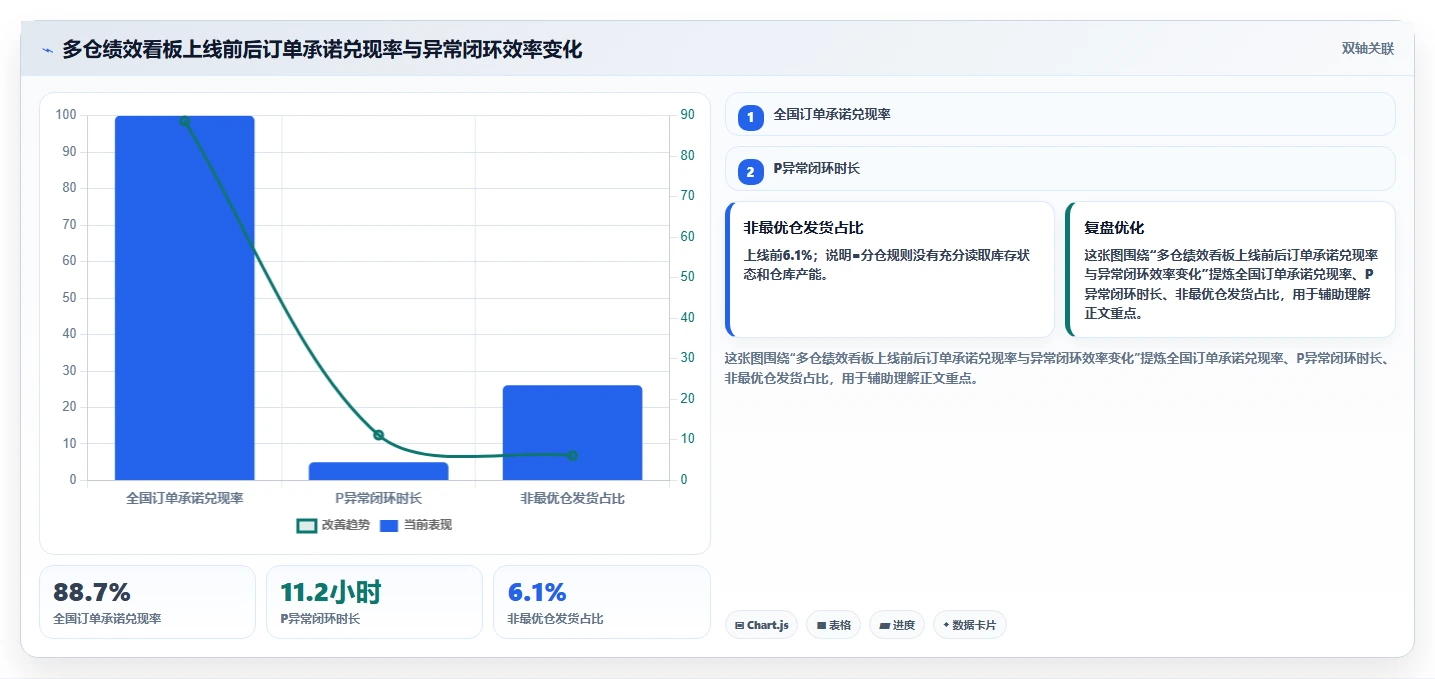The height and width of the screenshot is (679, 1435).
Task: Select the 88.7% metric card
Action: [x=148, y=602]
